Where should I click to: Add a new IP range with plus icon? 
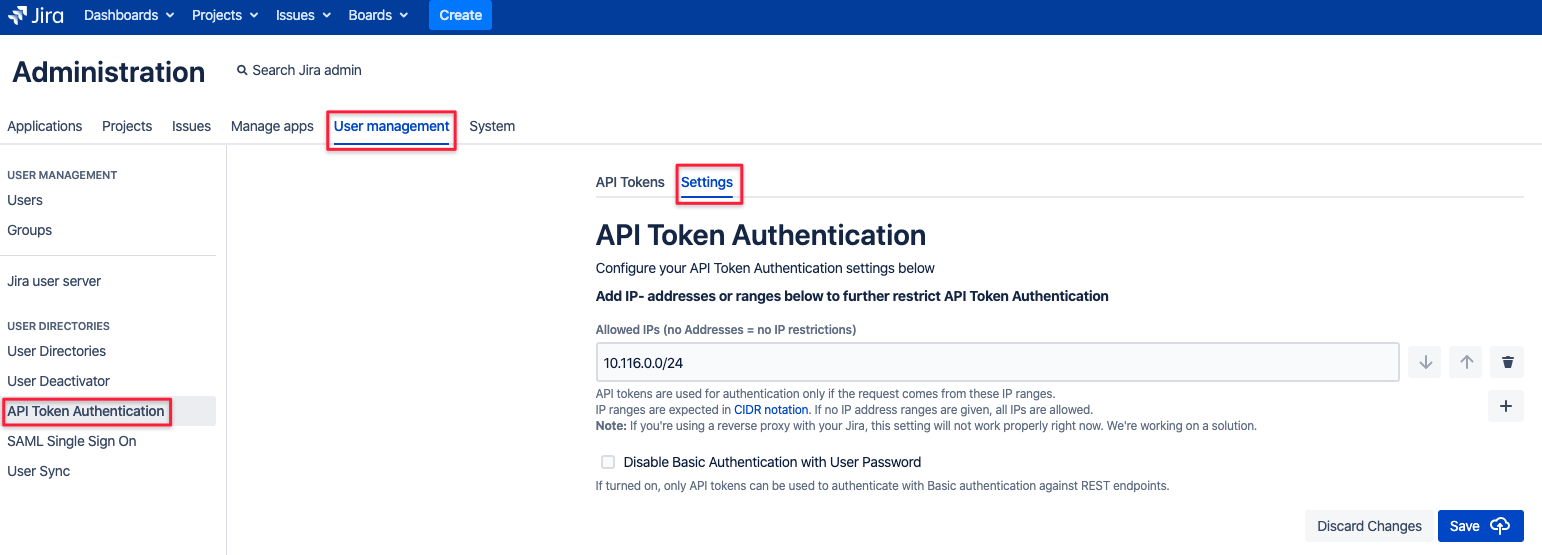click(x=1506, y=406)
